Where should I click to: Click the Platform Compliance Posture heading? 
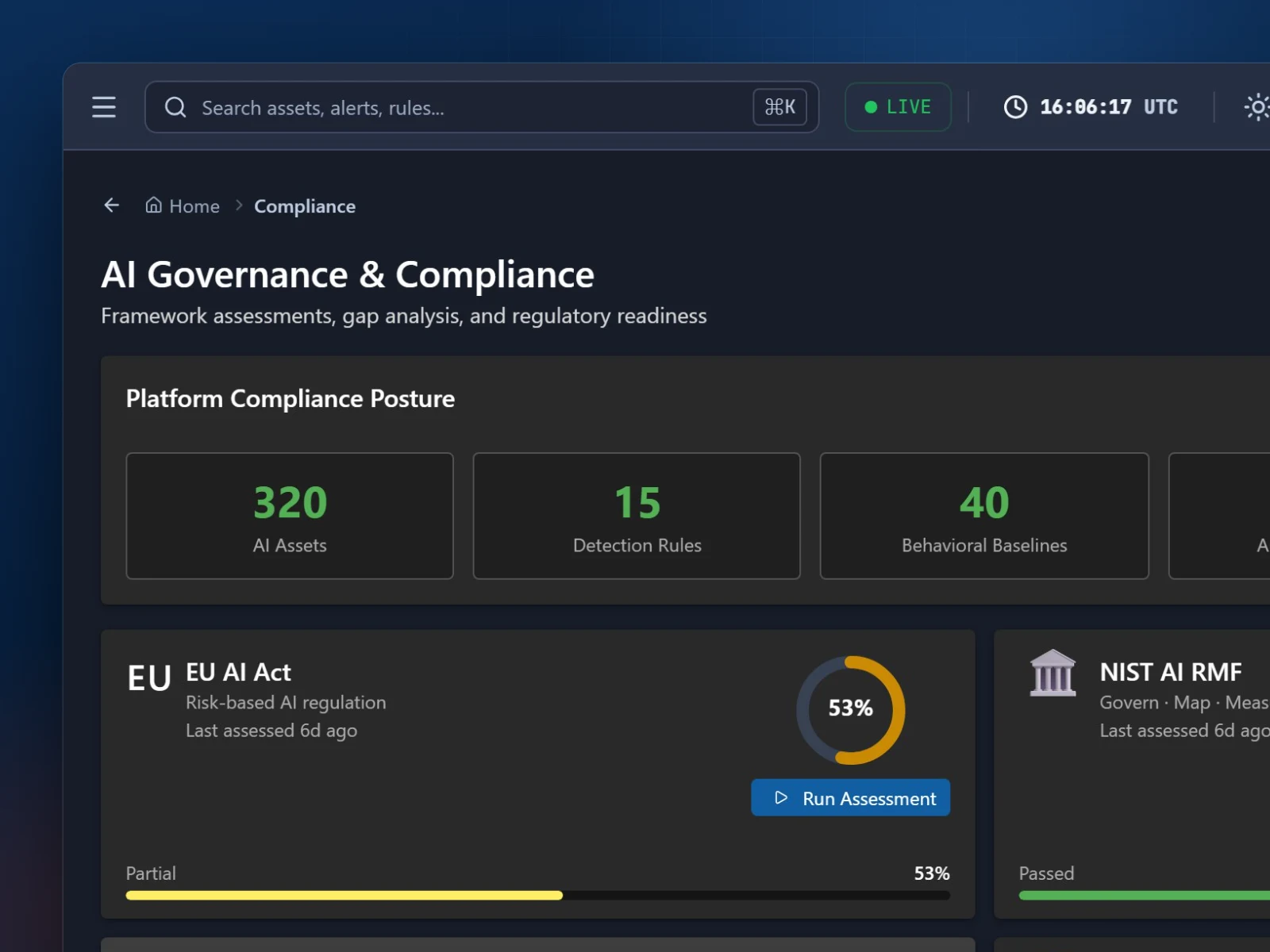point(291,398)
